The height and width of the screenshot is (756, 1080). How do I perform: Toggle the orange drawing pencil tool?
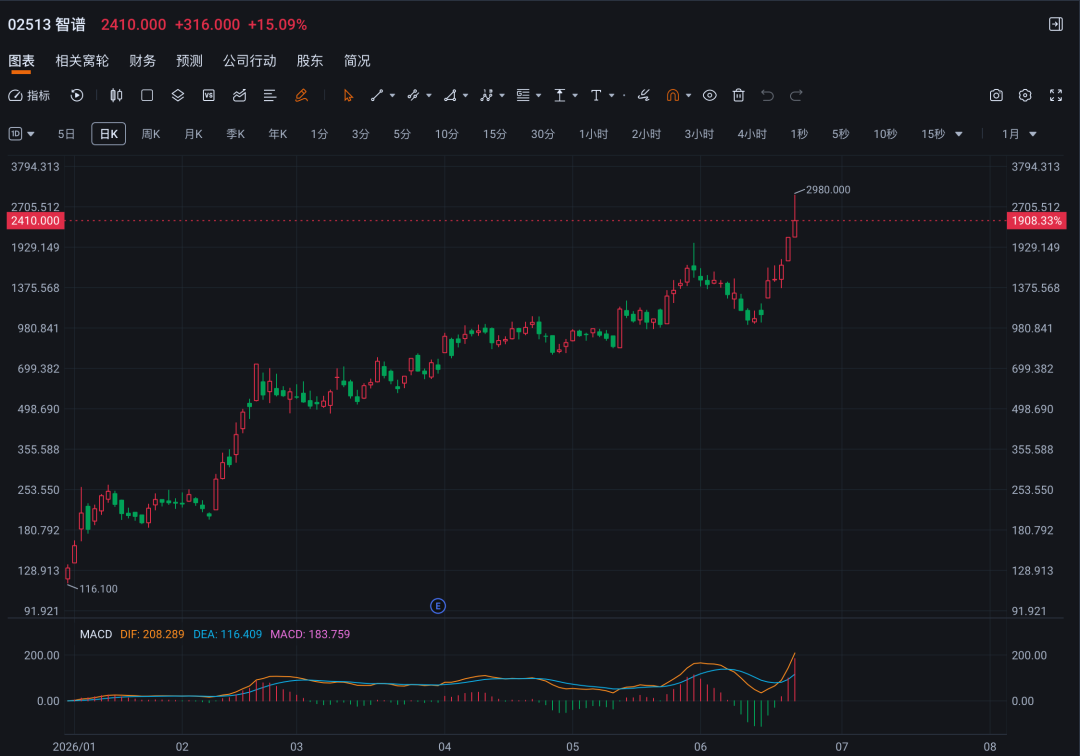301,96
